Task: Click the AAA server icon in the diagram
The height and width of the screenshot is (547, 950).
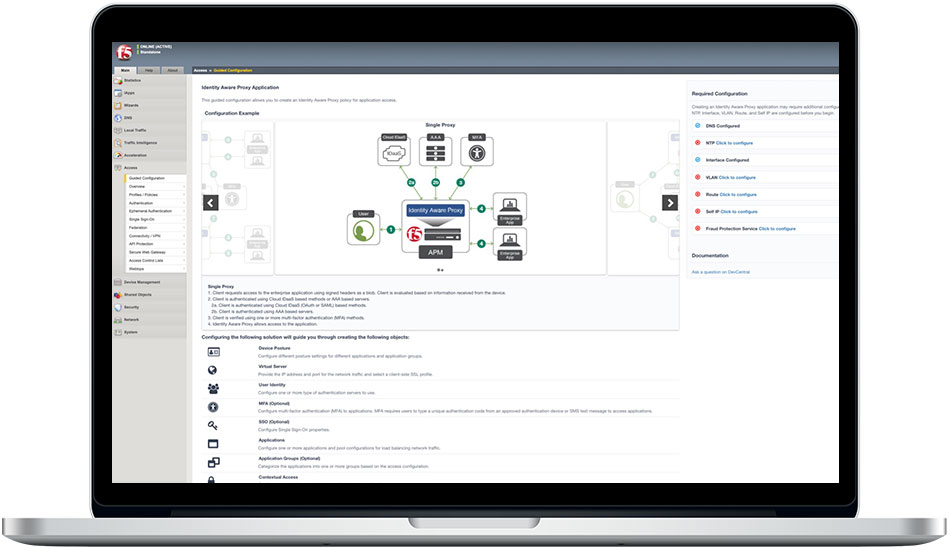Action: pos(436,151)
